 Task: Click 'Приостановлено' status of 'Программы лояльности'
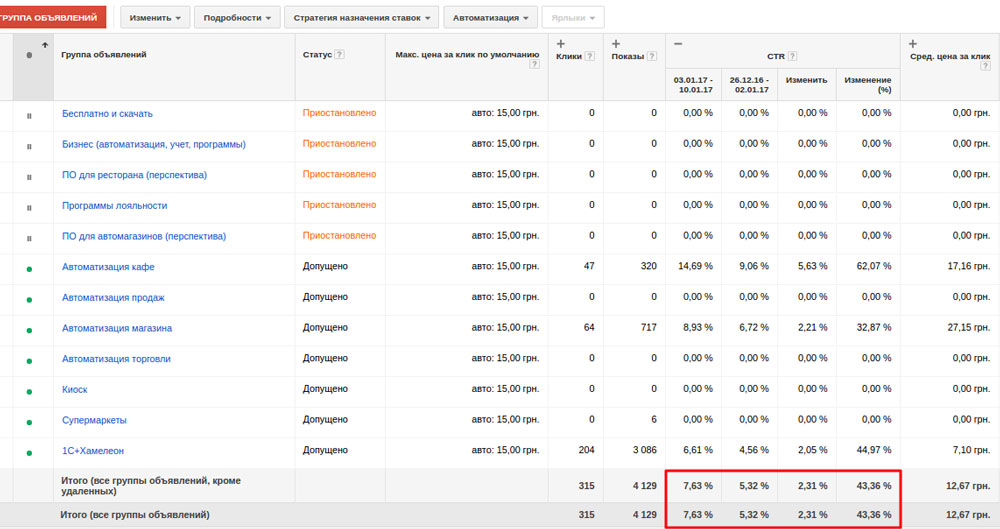339,205
